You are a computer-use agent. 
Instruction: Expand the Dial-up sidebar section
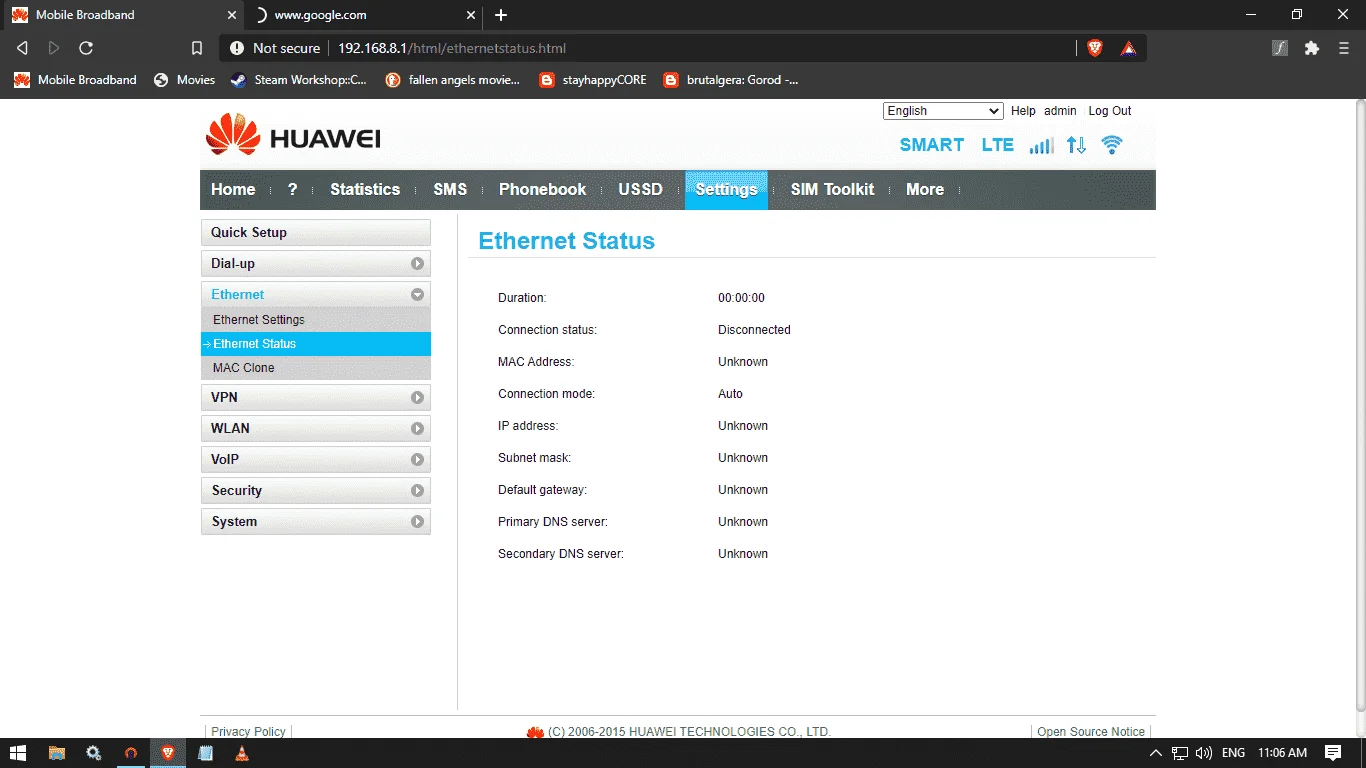click(x=316, y=264)
